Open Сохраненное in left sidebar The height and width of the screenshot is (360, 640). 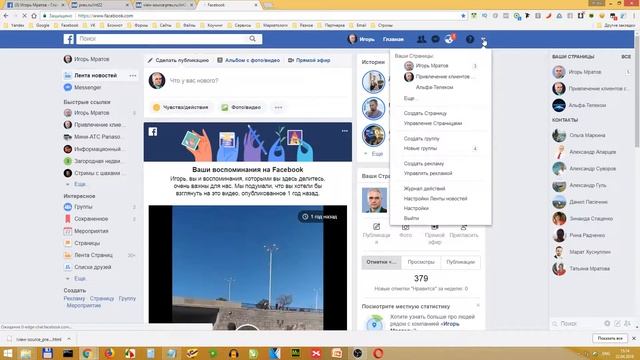tap(91, 219)
